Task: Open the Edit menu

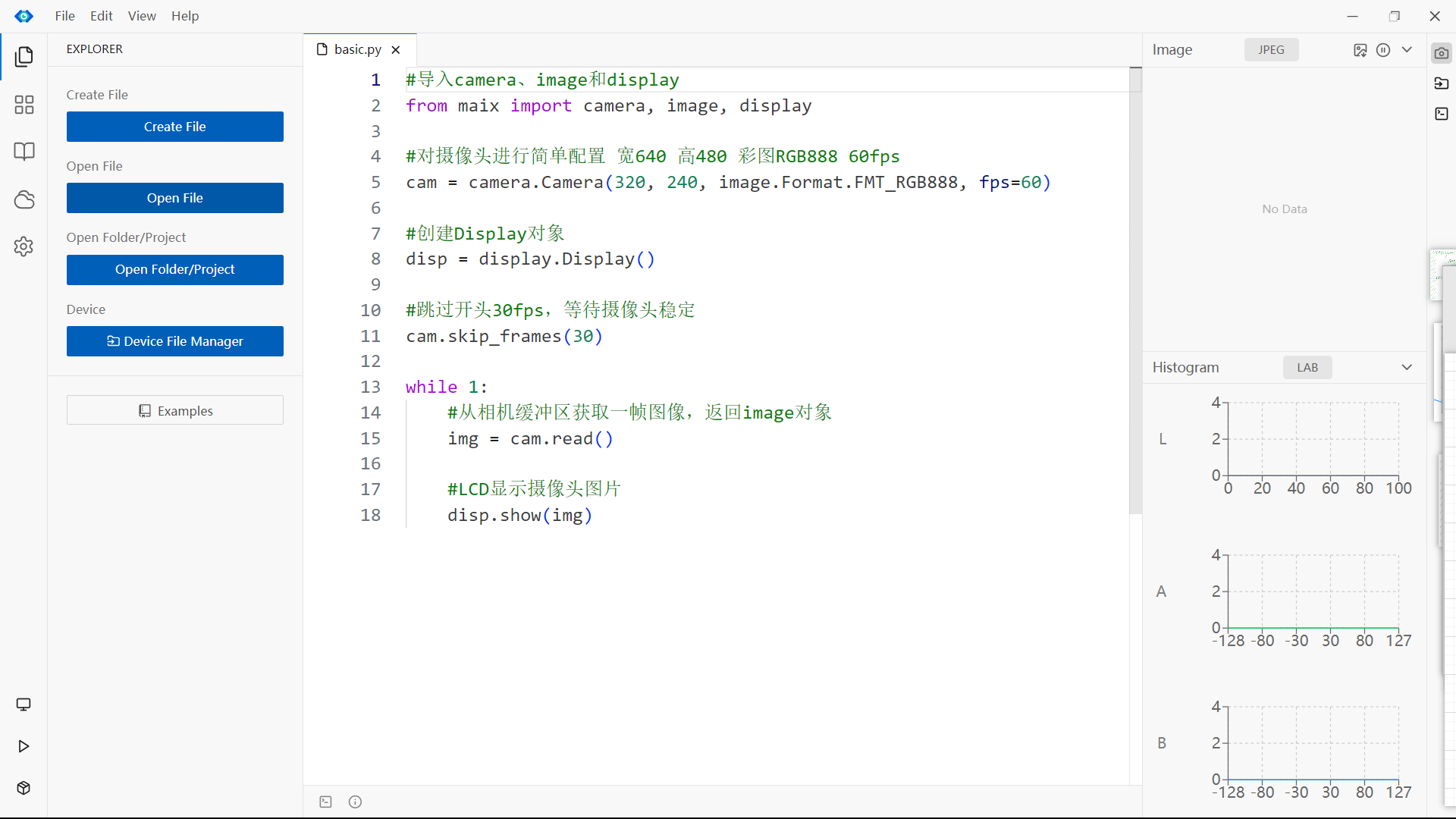Action: click(x=102, y=16)
